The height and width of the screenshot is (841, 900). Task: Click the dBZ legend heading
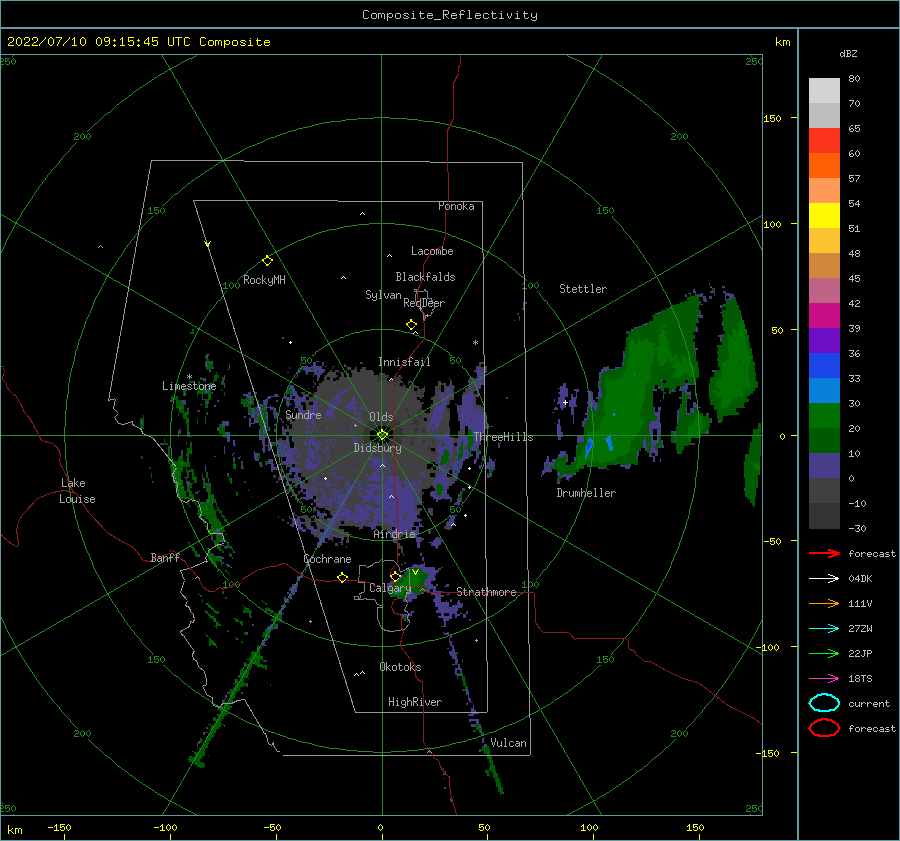tap(848, 53)
